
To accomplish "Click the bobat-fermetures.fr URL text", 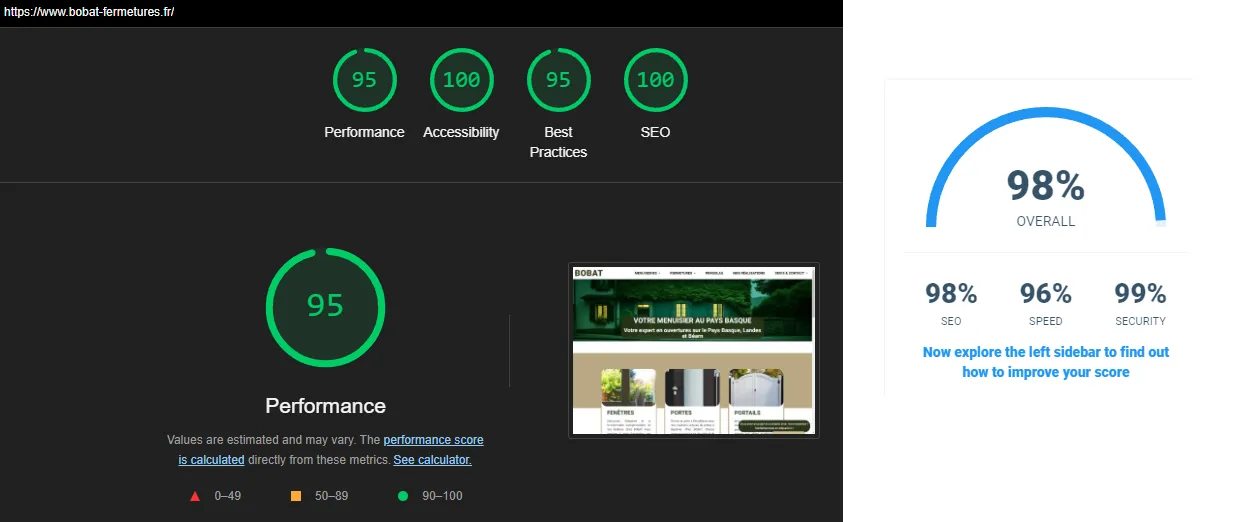I will click(89, 12).
